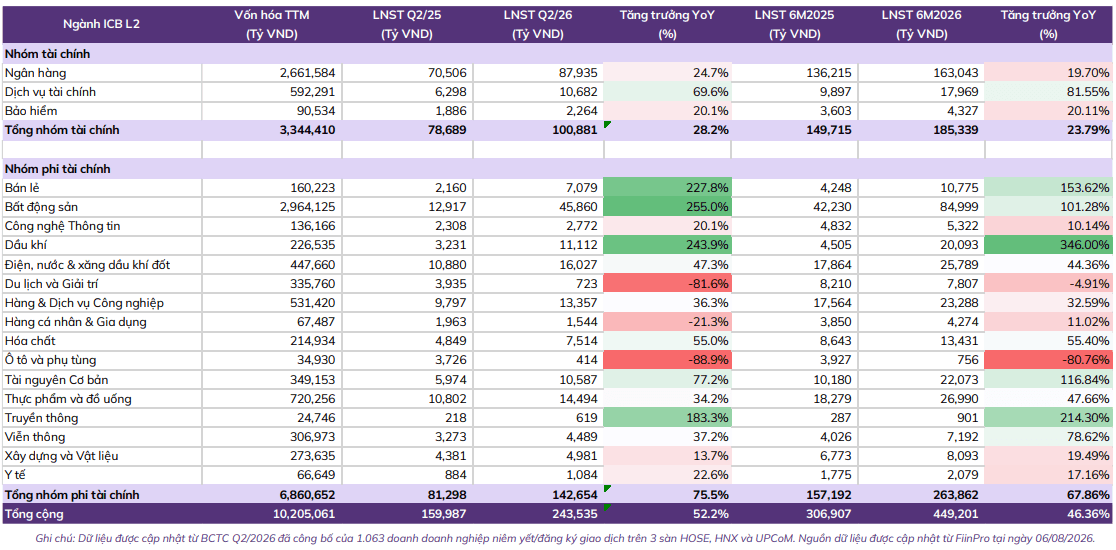Select 'Hàng & Dịch vụ Công nghiệp' label
Screen dimensions: 1116x550
point(84,303)
